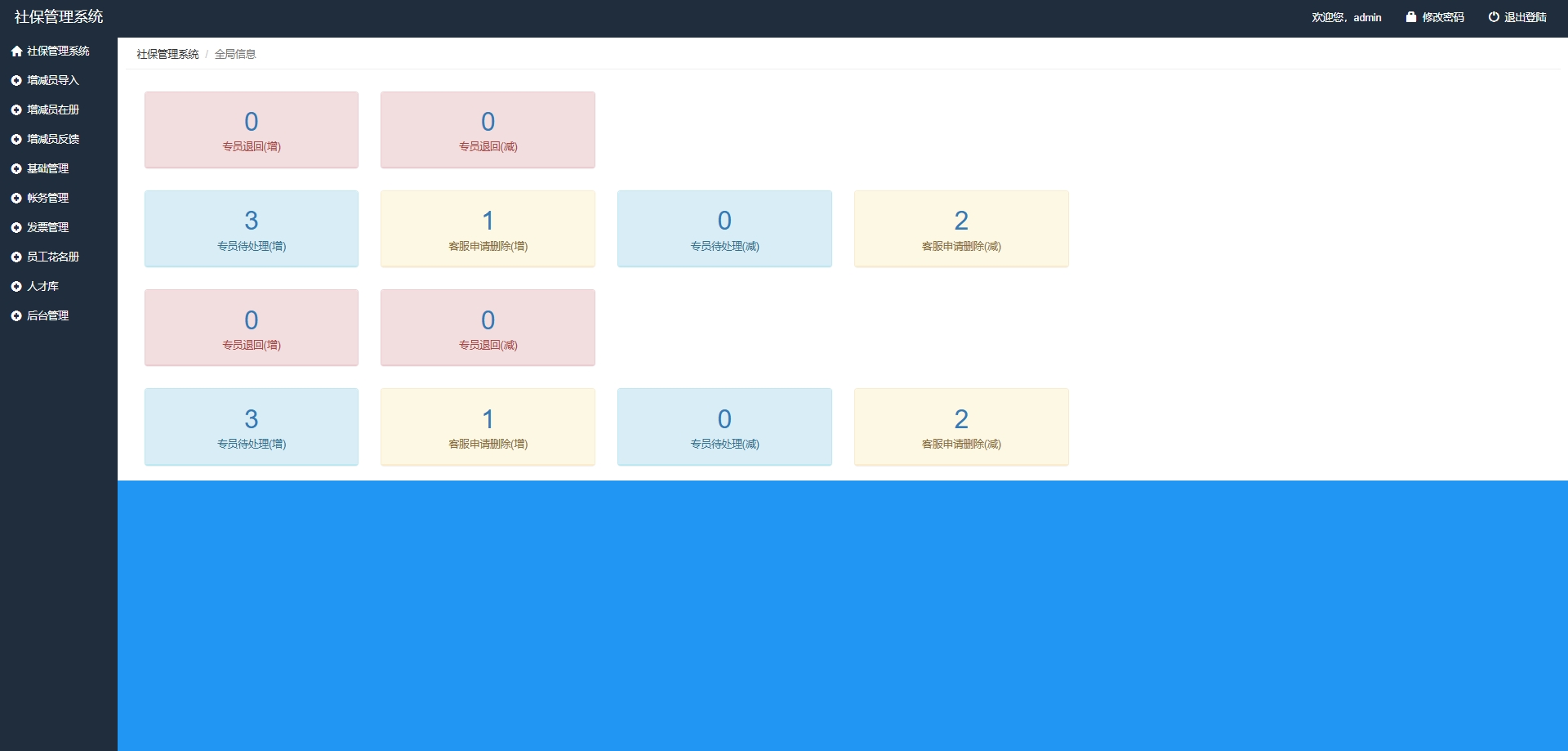
Task: Click the plus icon next to 增减员导入
Action: 16,81
